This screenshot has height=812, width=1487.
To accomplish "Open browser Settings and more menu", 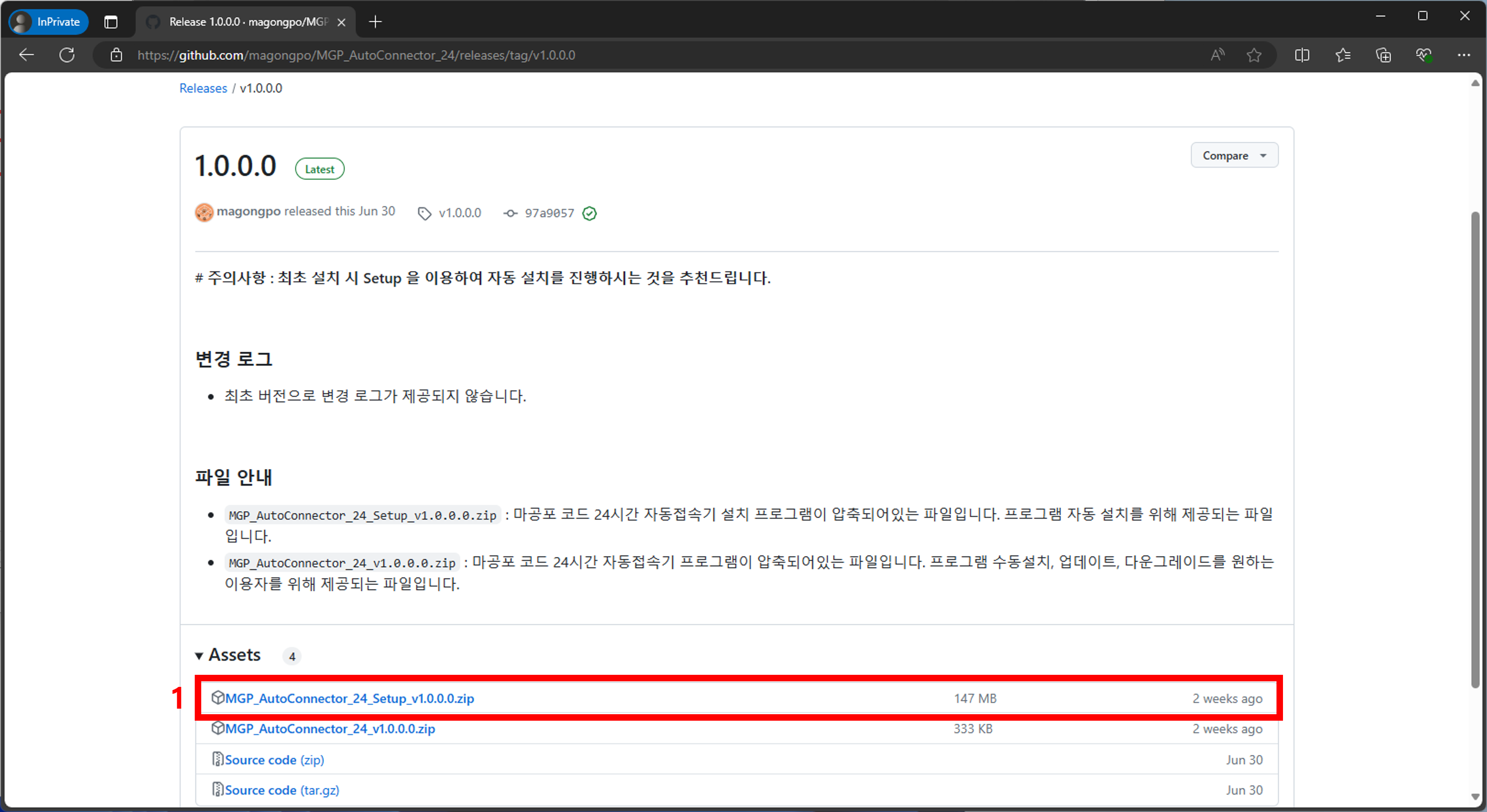I will coord(1464,55).
